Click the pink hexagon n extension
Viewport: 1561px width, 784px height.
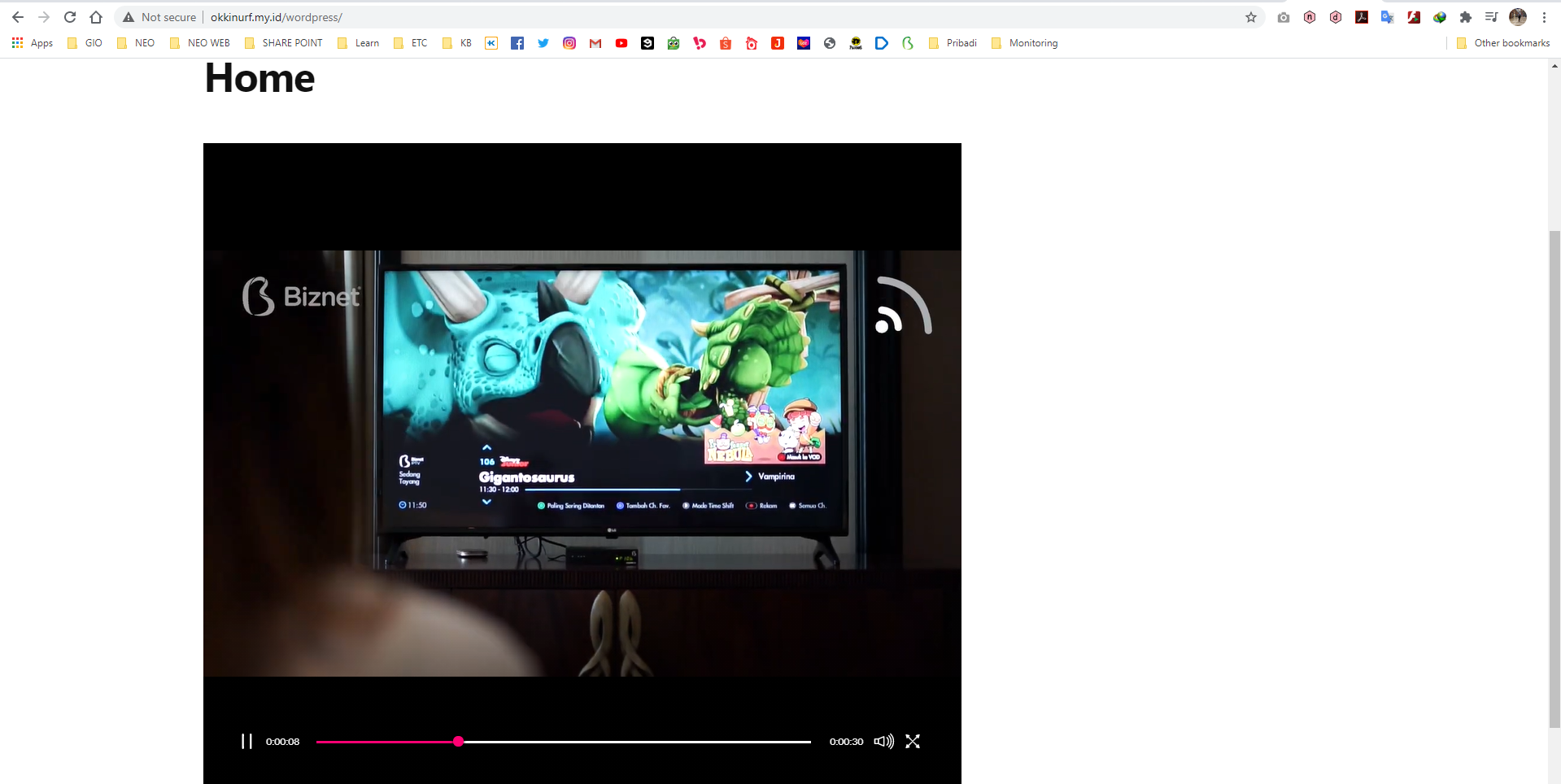point(1310,17)
